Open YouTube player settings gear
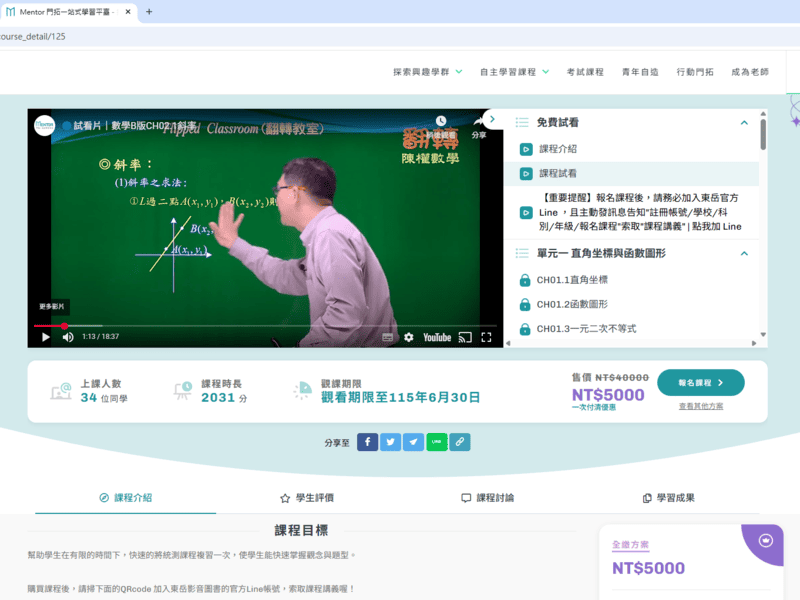Screen dimensions: 800x600 [x=408, y=337]
